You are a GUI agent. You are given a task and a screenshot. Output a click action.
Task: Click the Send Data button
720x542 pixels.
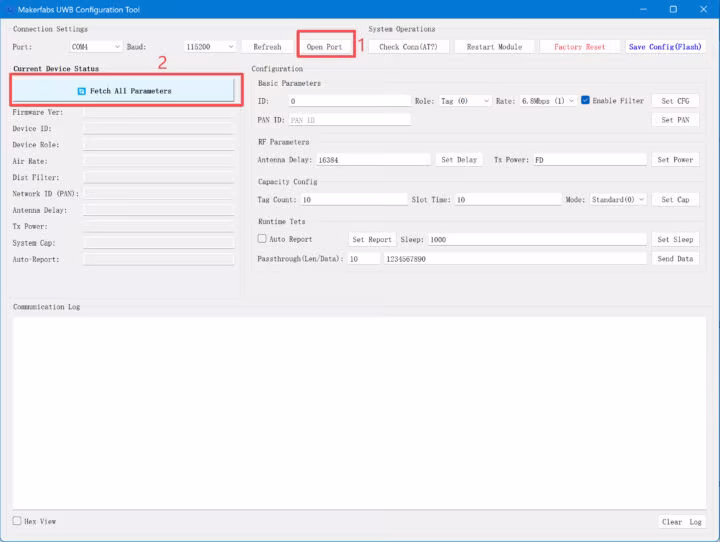click(x=675, y=259)
